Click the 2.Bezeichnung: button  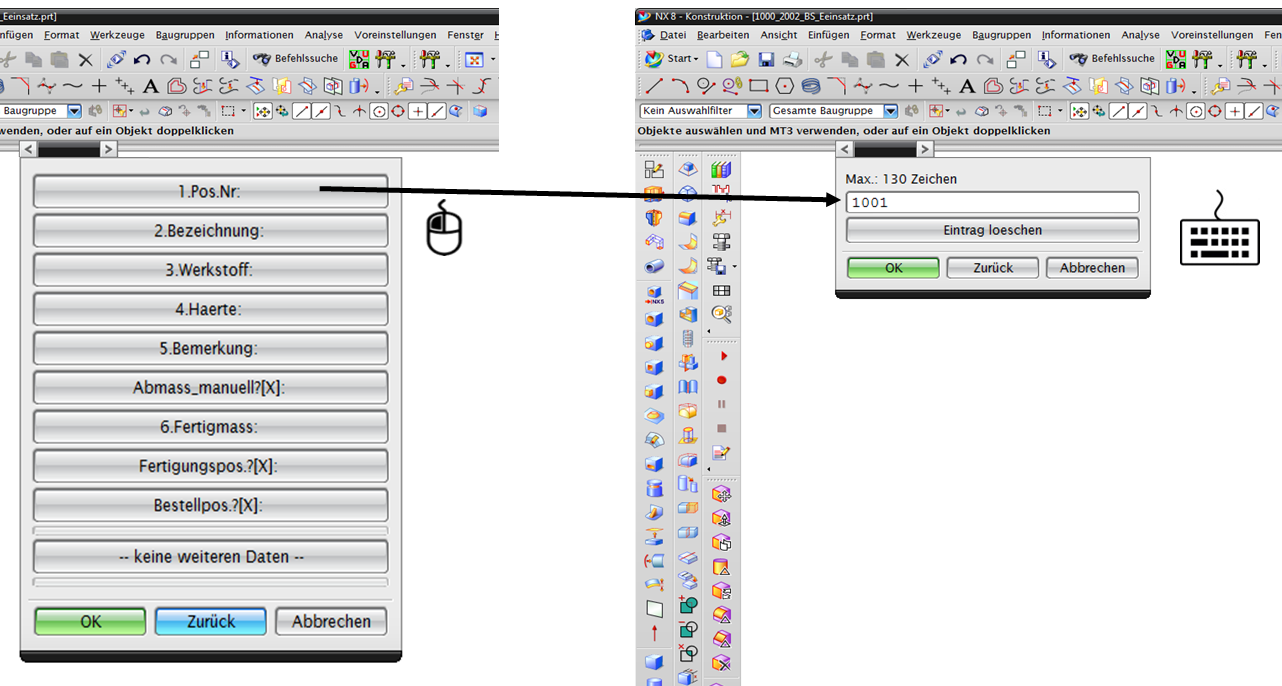pyautogui.click(x=210, y=231)
